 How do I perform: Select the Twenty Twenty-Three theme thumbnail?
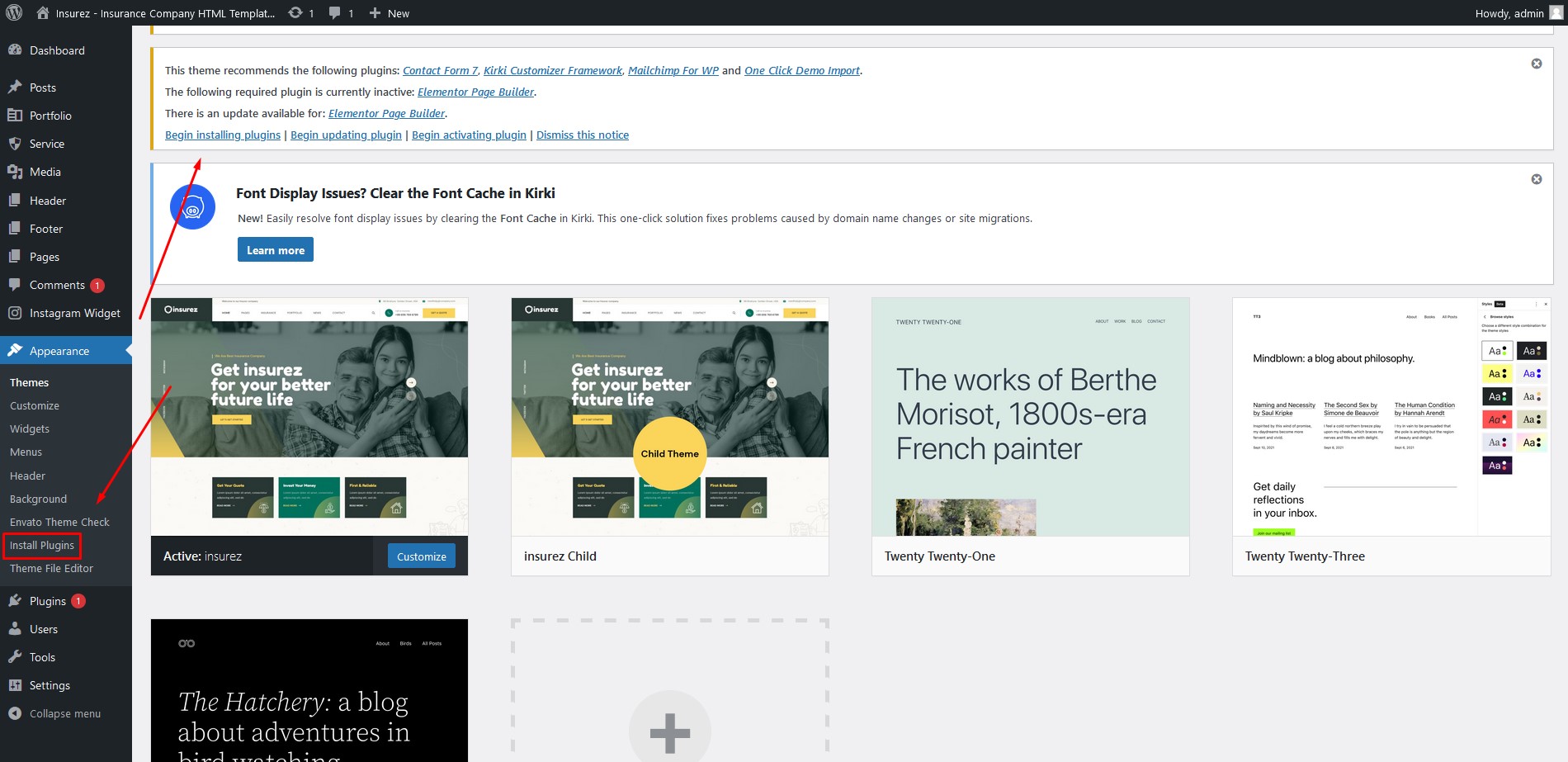click(x=1391, y=417)
